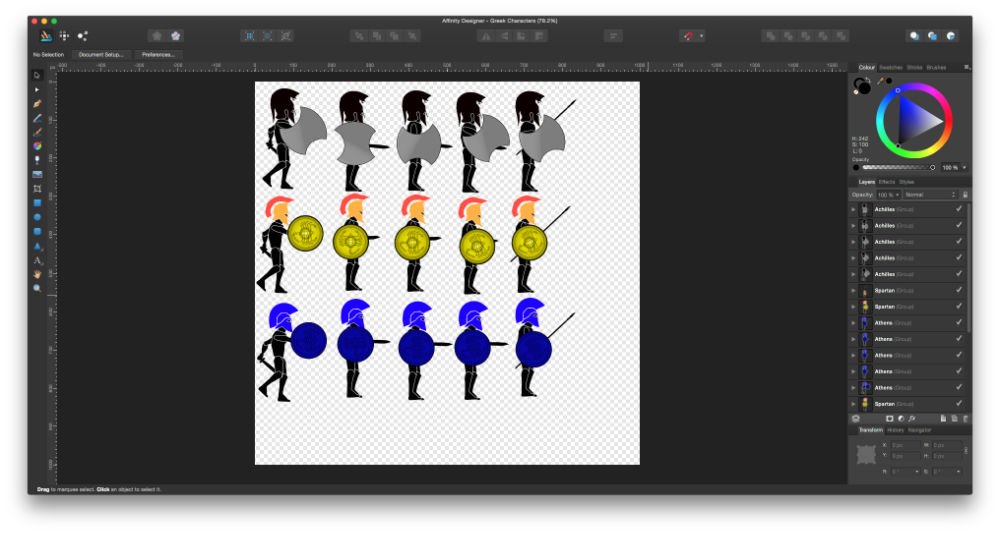
Task: Uncheck visibility of the last Spartan layer
Action: (958, 403)
